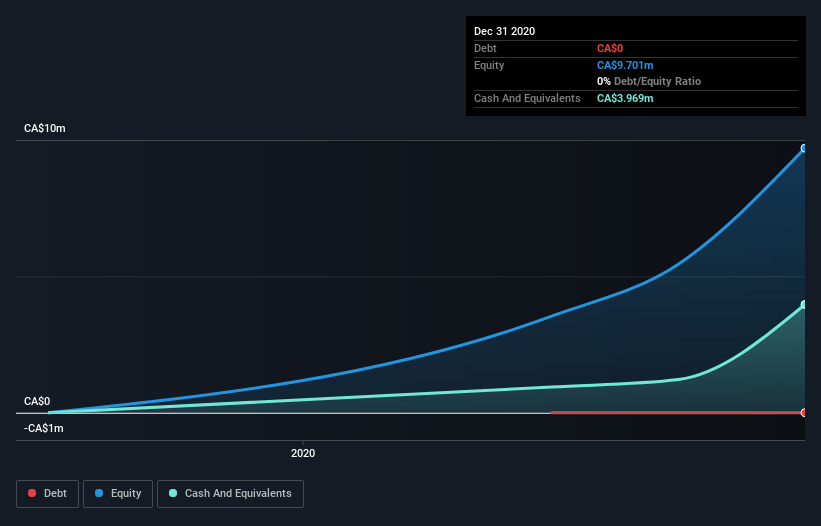
Task: Click the 0% Debt/Equity Ratio text
Action: [x=649, y=82]
